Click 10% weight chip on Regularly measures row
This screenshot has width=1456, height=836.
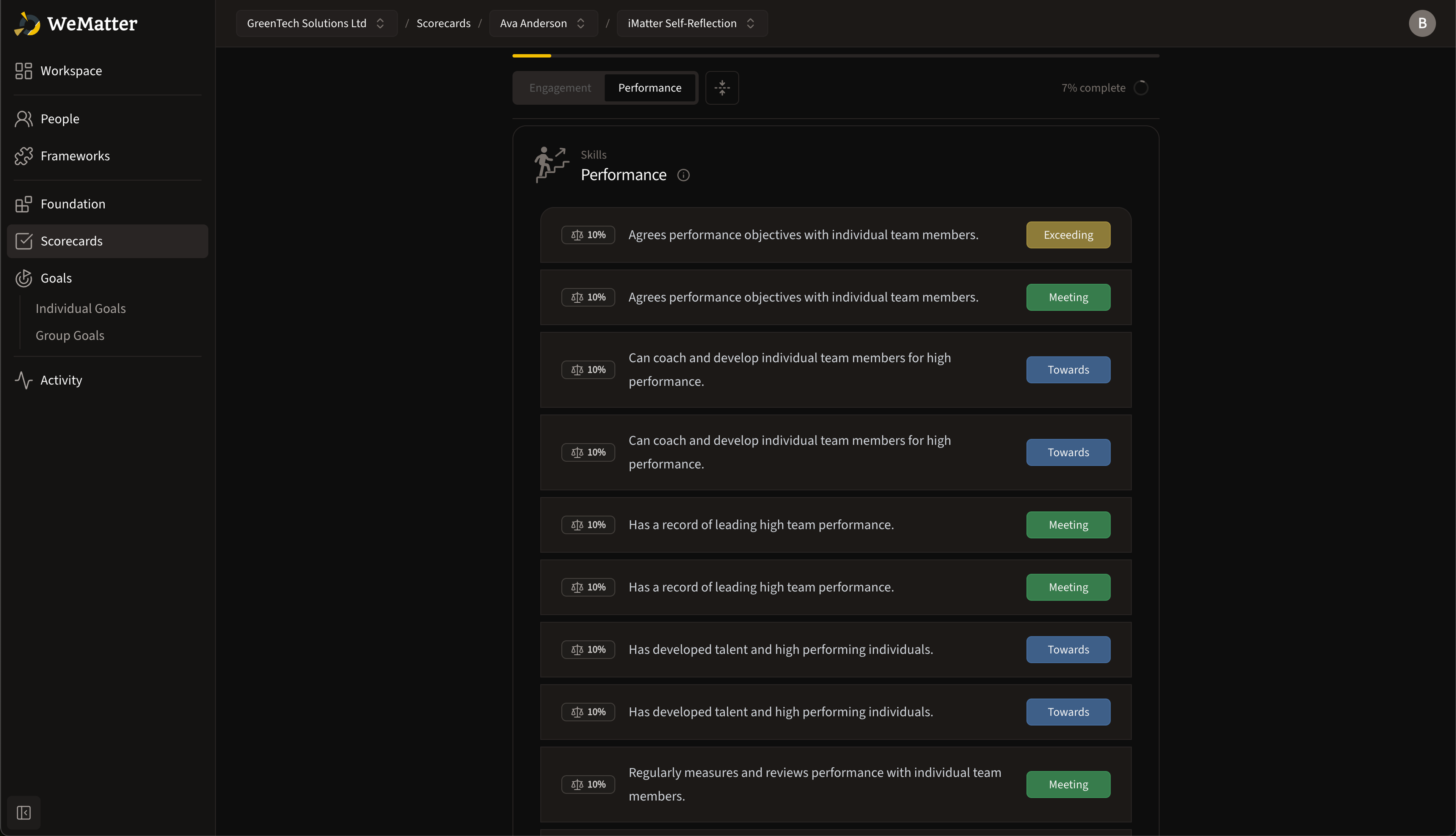point(588,784)
